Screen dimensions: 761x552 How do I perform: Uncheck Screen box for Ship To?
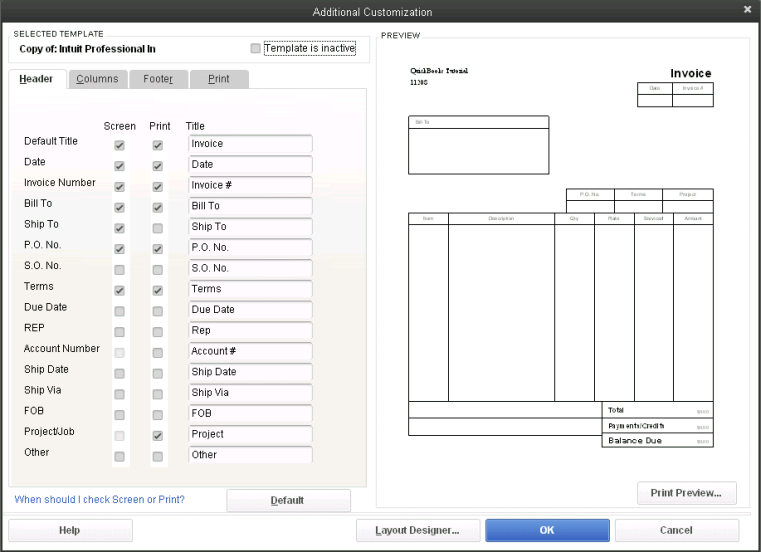tap(119, 228)
